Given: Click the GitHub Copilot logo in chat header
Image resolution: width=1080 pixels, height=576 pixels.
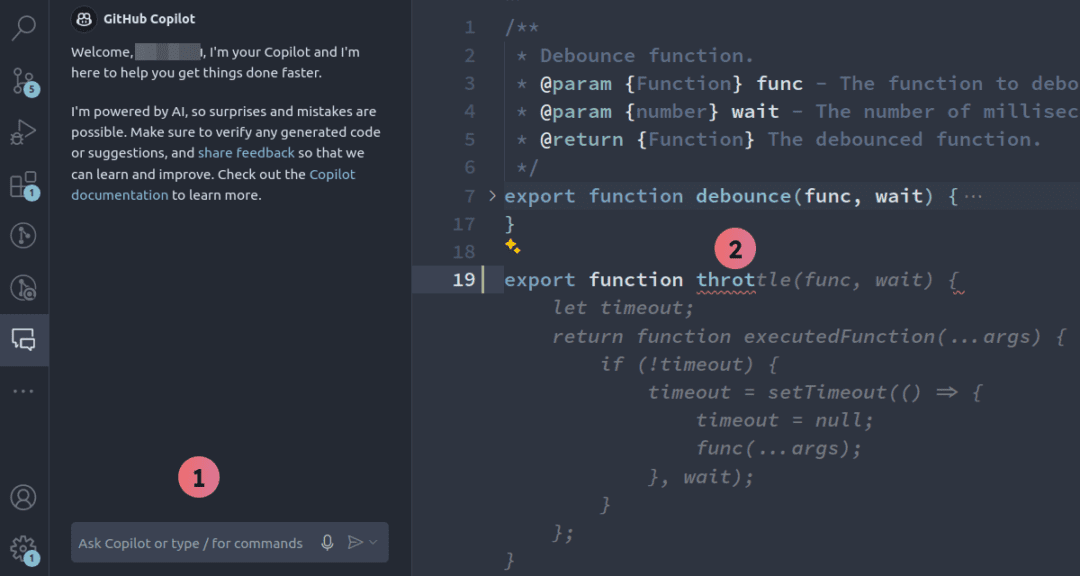Looking at the screenshot, I should click(83, 18).
